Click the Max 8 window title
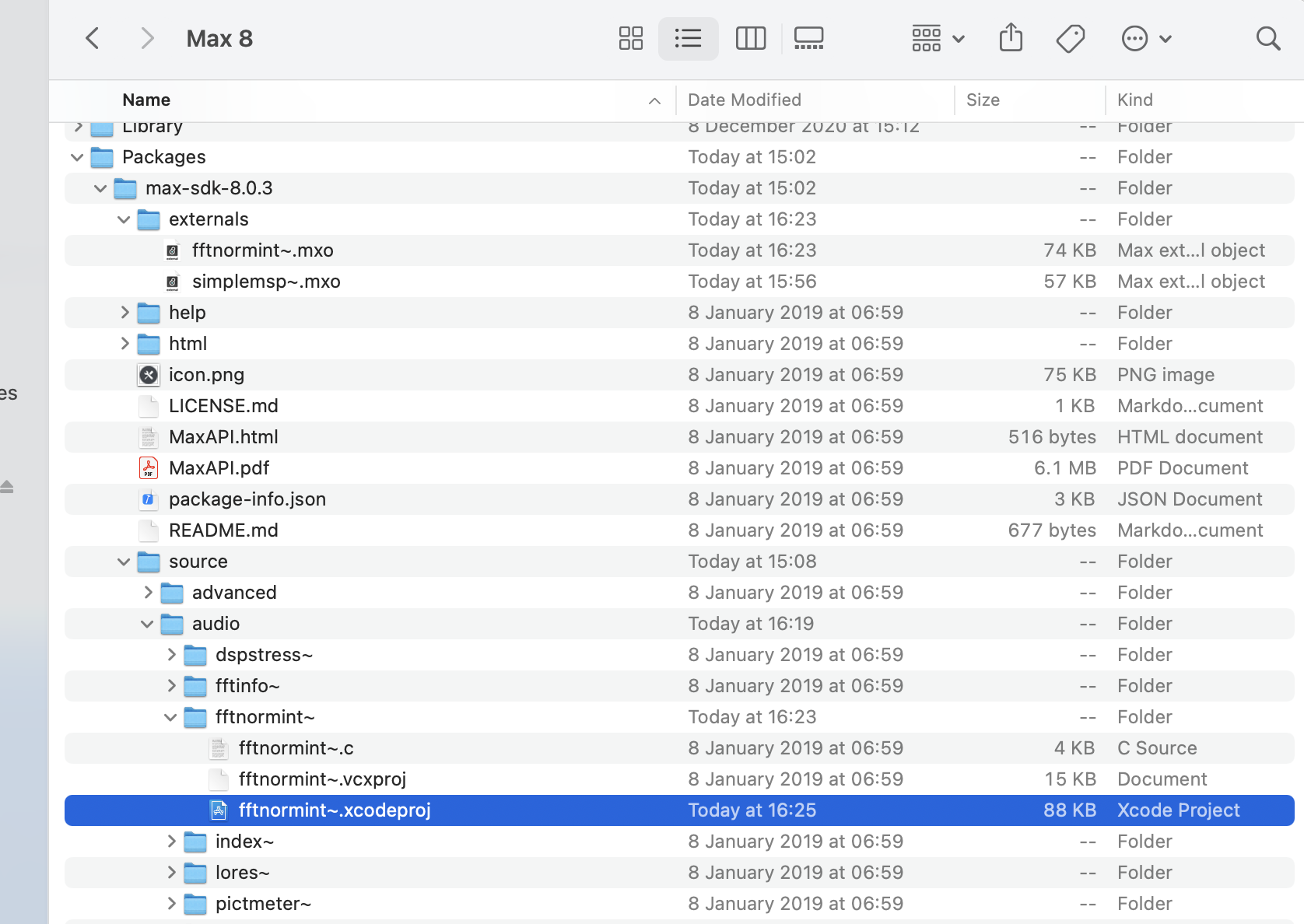Image resolution: width=1304 pixels, height=924 pixels. point(219,38)
